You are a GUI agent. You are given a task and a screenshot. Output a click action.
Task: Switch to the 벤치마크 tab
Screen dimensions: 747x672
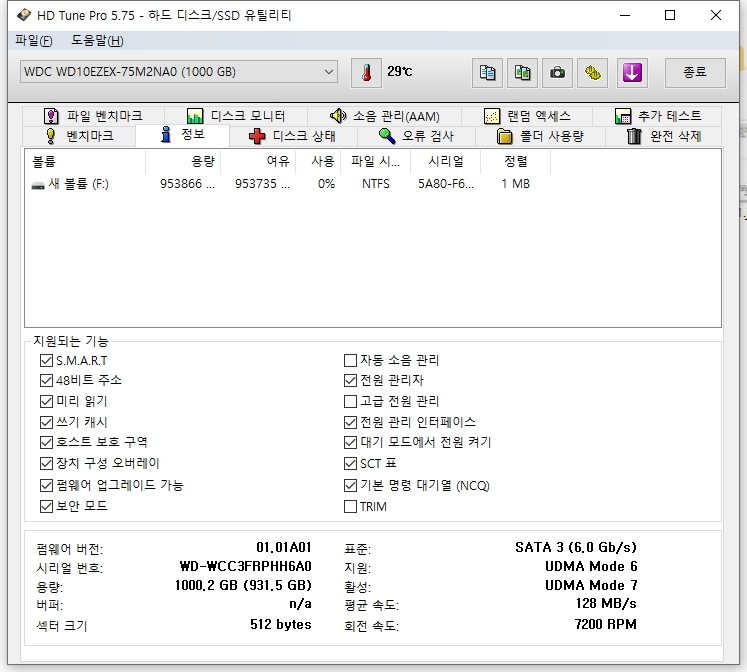[79, 136]
